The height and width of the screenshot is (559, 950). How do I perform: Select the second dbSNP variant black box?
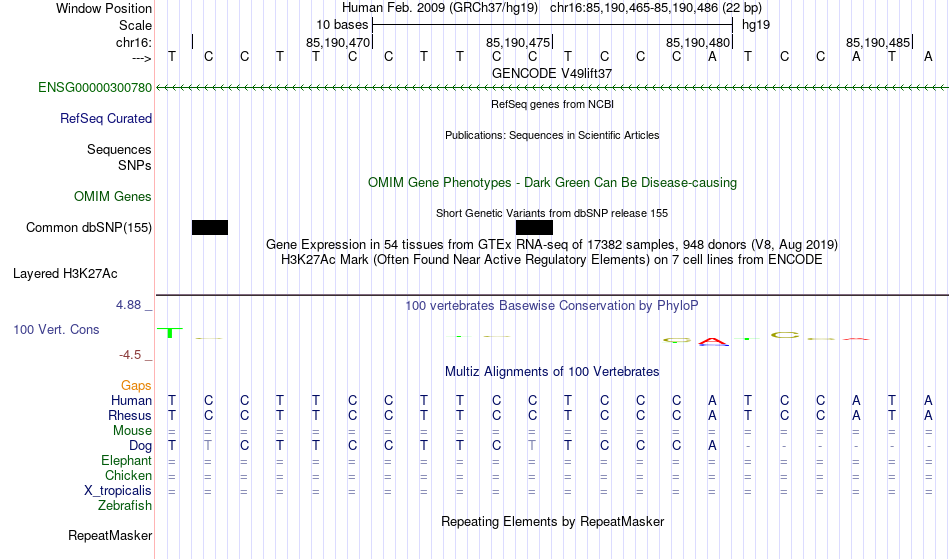pos(534,228)
